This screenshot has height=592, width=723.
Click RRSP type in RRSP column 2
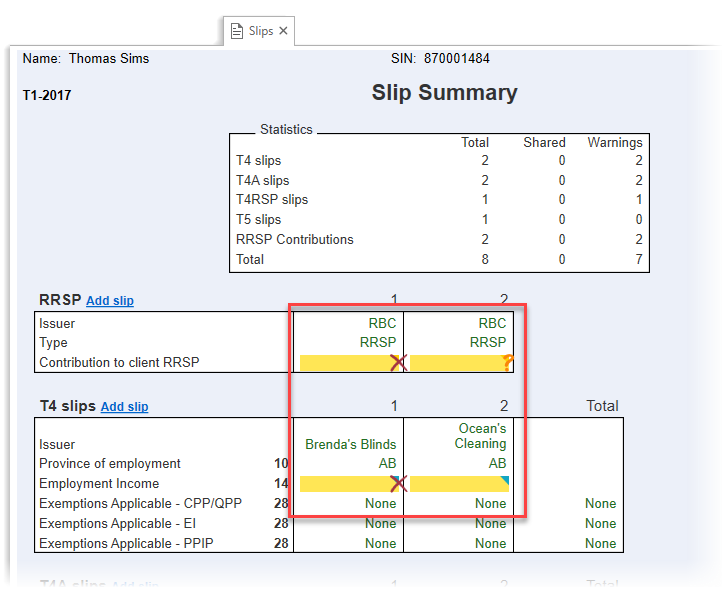point(488,342)
